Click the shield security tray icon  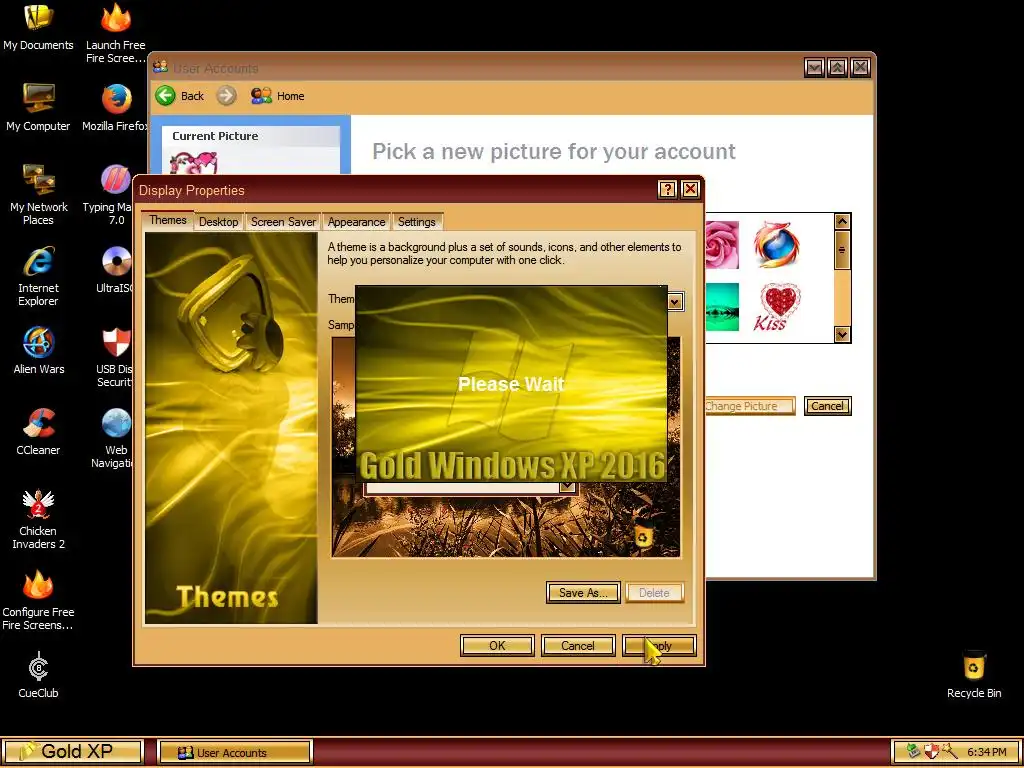(x=931, y=752)
